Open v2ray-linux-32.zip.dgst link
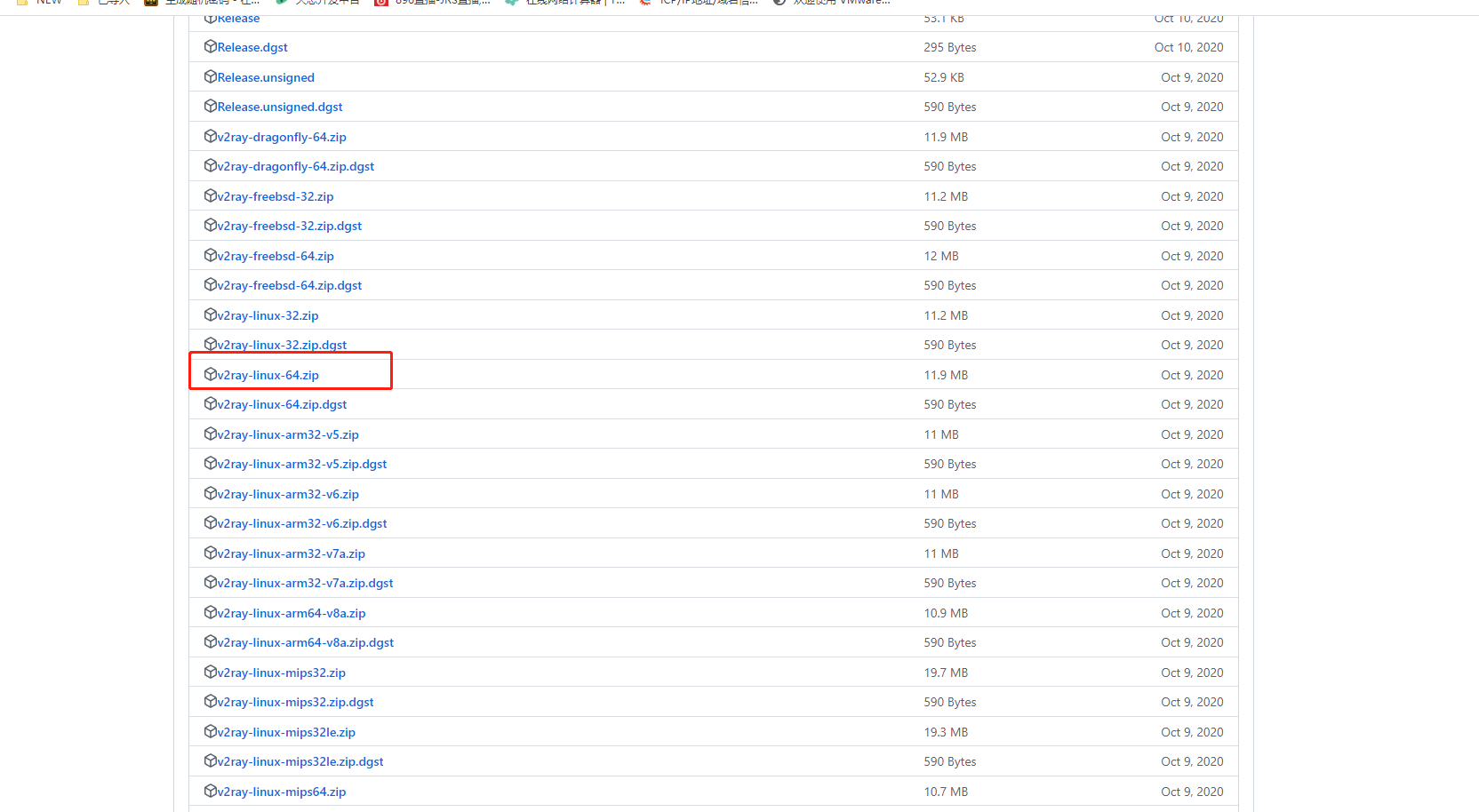 pos(283,345)
